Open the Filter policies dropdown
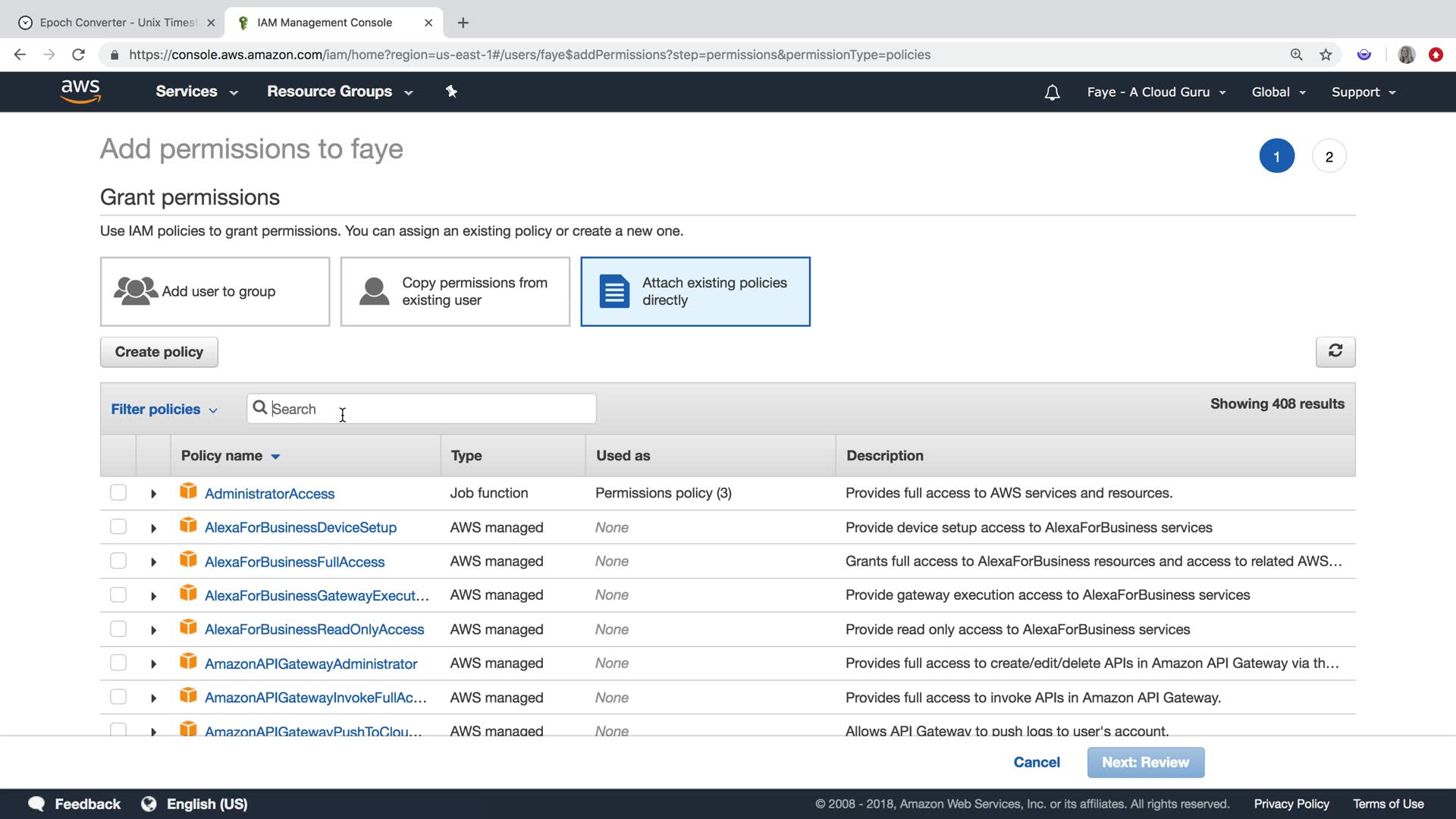The height and width of the screenshot is (819, 1456). click(x=164, y=409)
